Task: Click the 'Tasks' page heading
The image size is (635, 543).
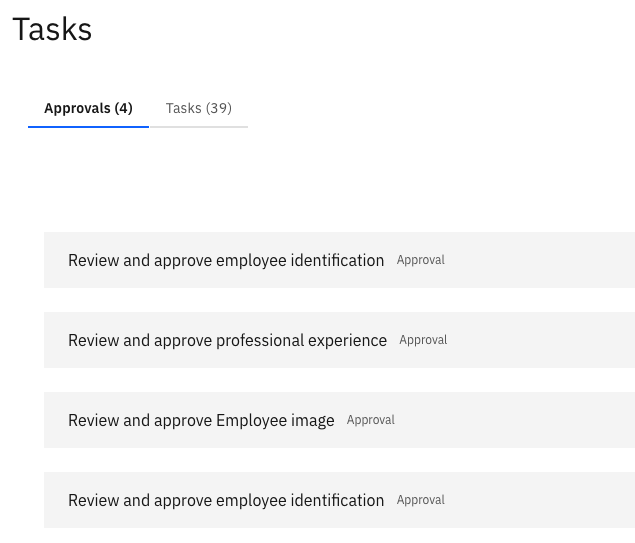Action: (x=52, y=30)
